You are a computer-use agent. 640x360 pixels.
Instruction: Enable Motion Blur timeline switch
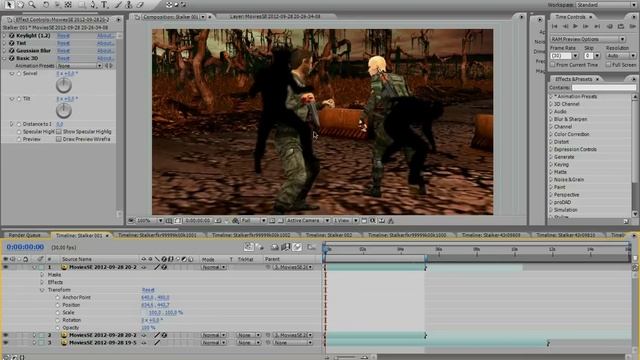pos(298,247)
